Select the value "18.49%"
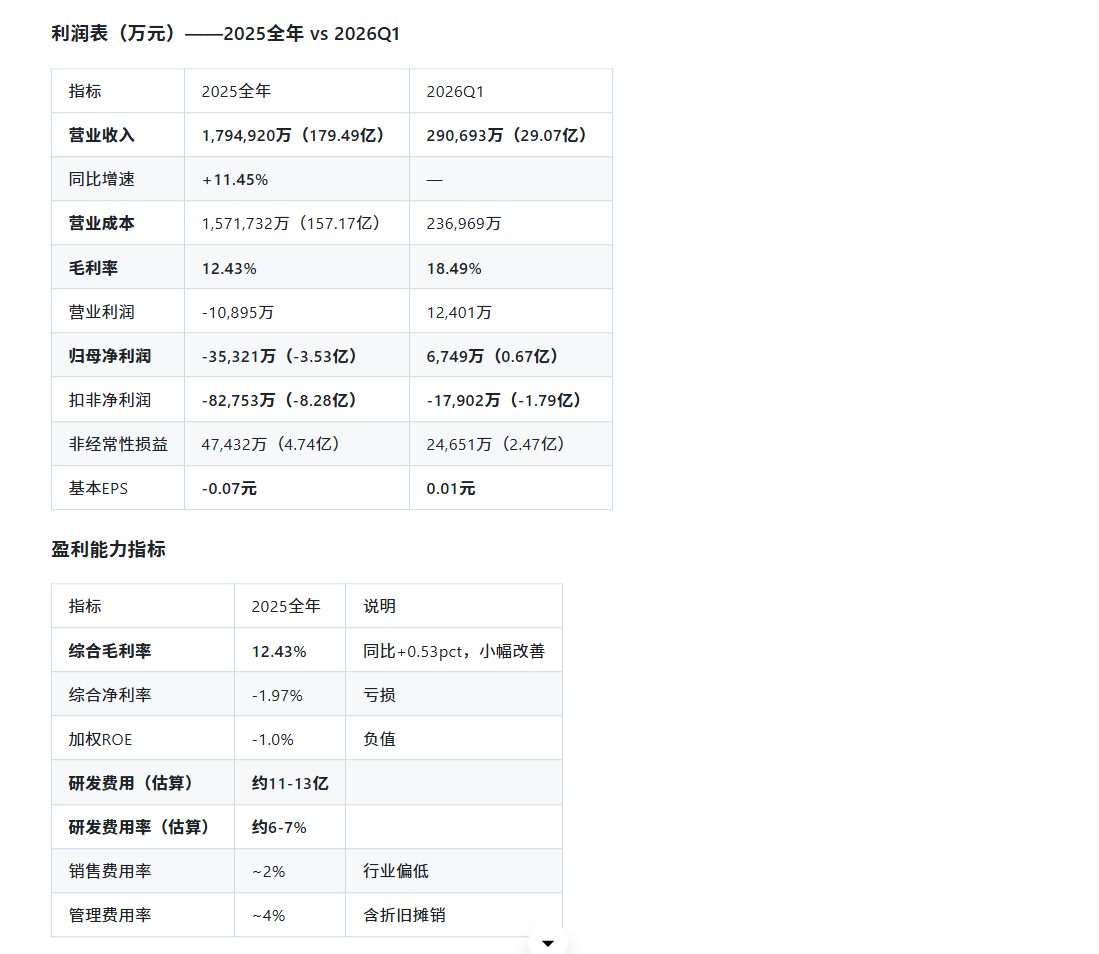The width and height of the screenshot is (1099, 954). [454, 269]
